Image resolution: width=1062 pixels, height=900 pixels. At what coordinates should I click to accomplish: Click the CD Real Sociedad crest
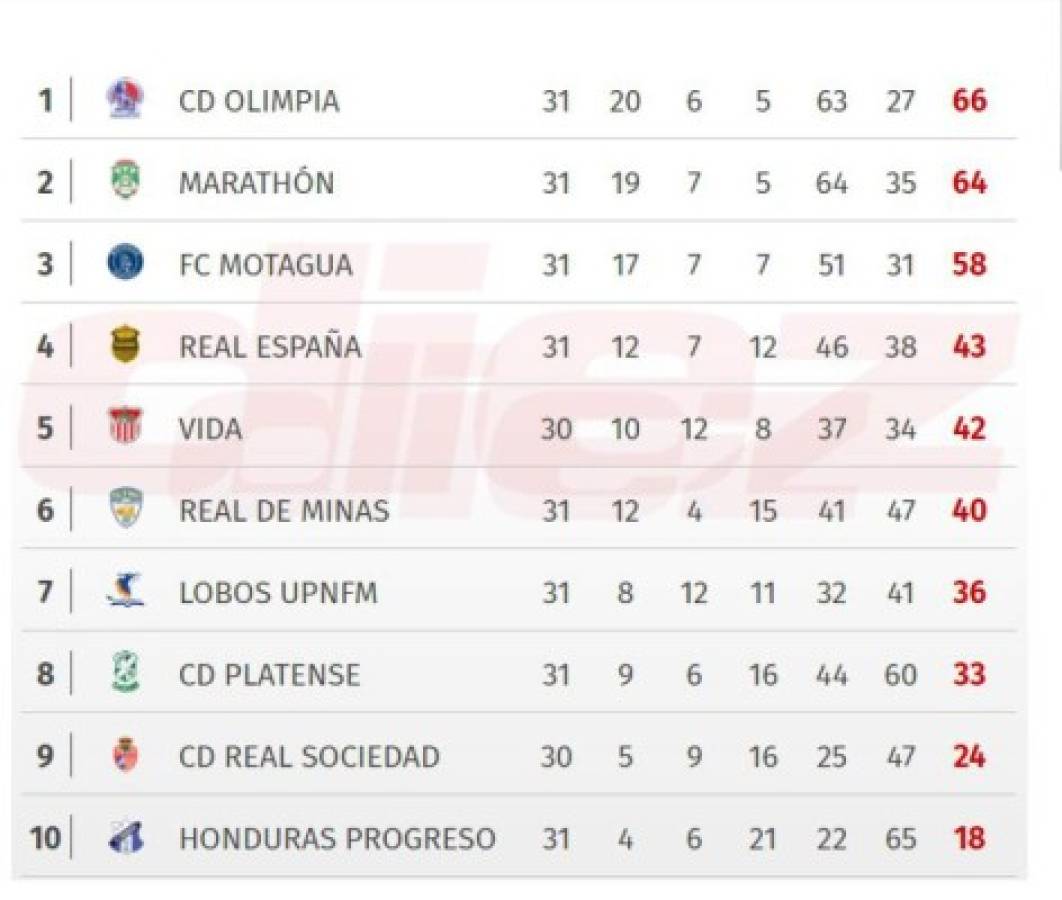125,755
